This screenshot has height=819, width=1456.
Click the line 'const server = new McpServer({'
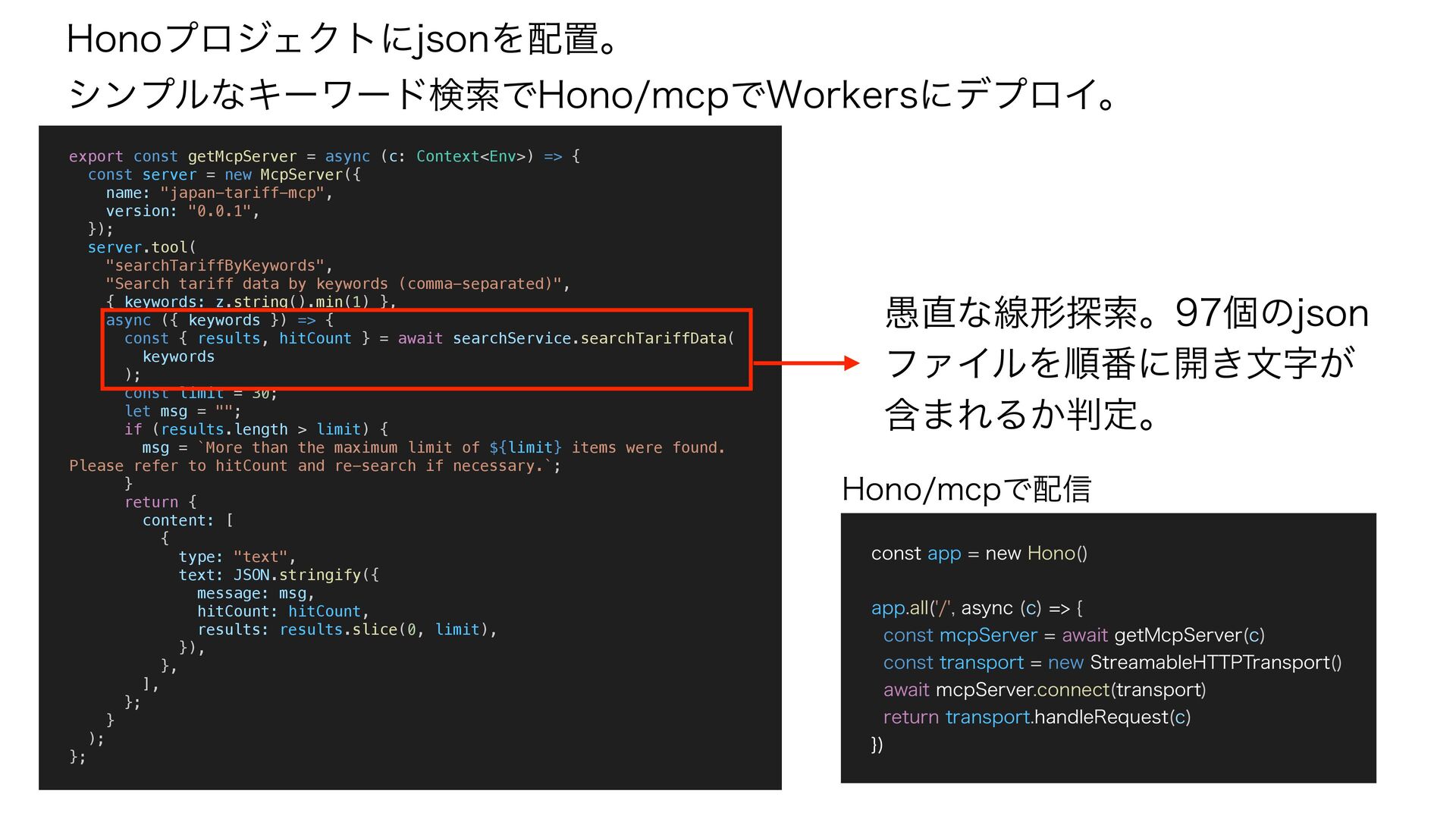224,174
